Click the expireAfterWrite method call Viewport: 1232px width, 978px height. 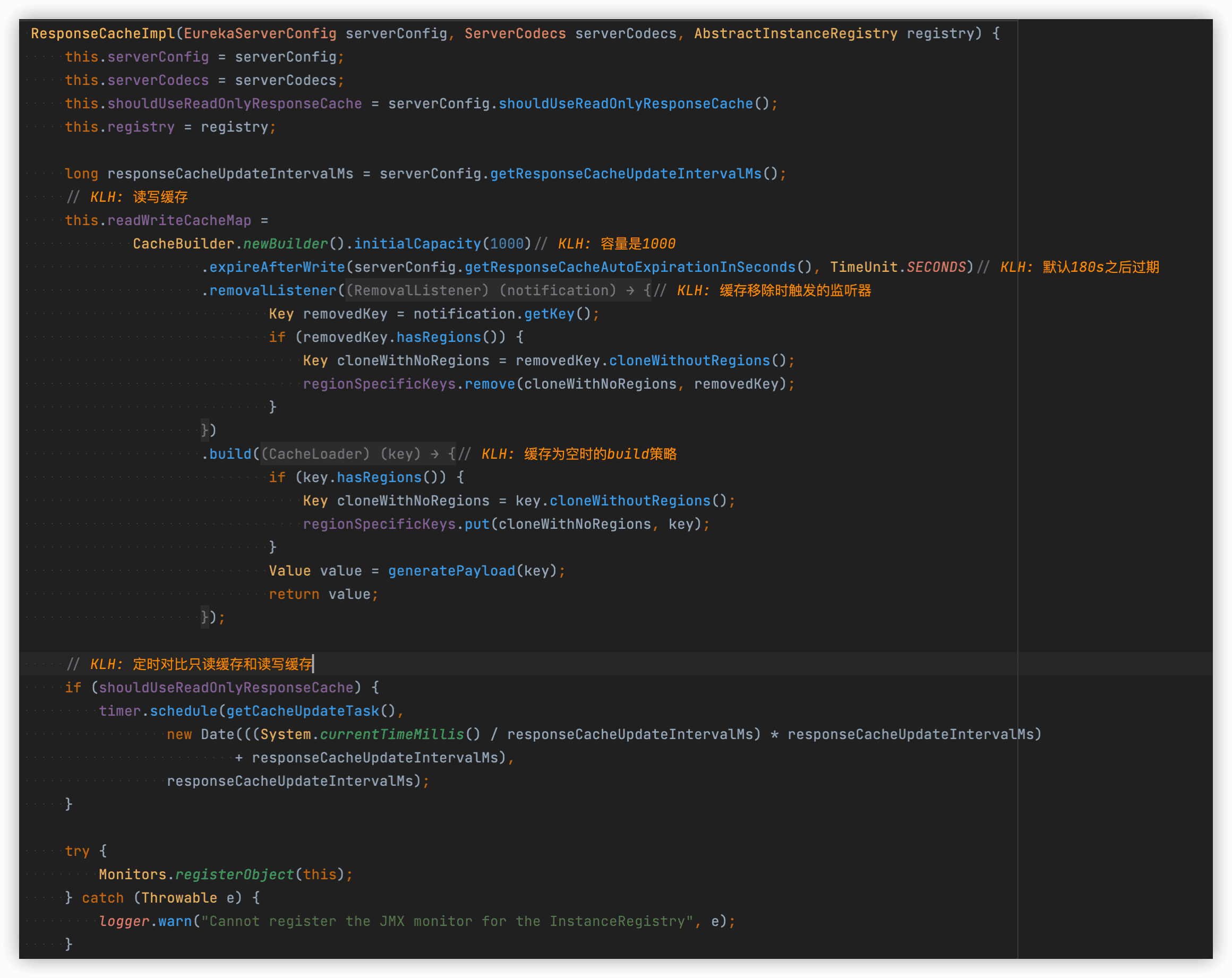point(277,268)
